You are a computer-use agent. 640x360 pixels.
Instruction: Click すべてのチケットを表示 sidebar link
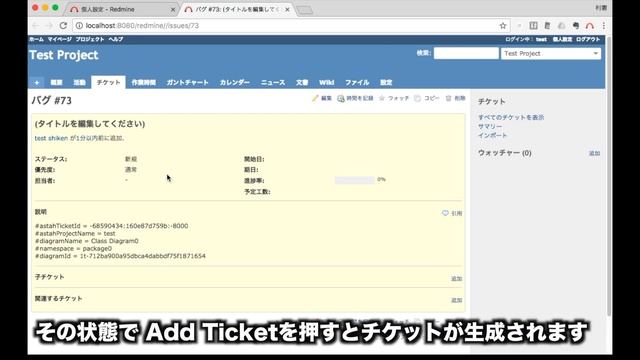[x=511, y=118]
